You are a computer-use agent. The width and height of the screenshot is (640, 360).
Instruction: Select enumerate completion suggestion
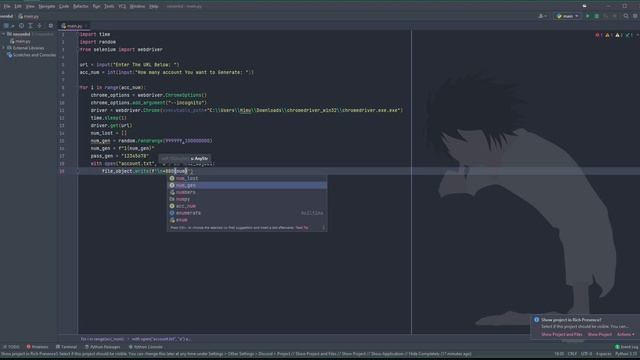(x=247, y=213)
